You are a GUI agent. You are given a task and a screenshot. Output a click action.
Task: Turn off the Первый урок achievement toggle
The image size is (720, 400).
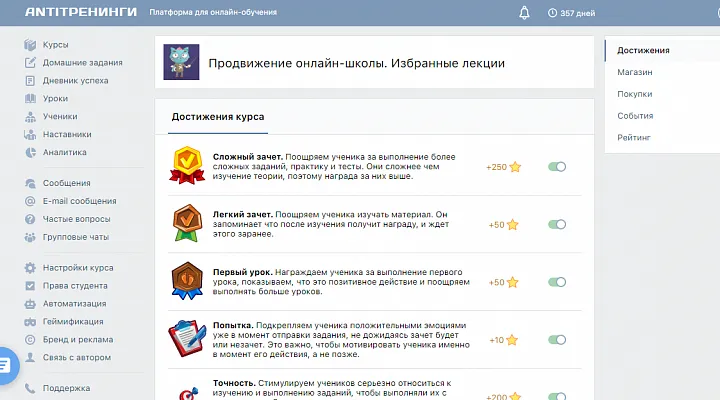click(557, 282)
